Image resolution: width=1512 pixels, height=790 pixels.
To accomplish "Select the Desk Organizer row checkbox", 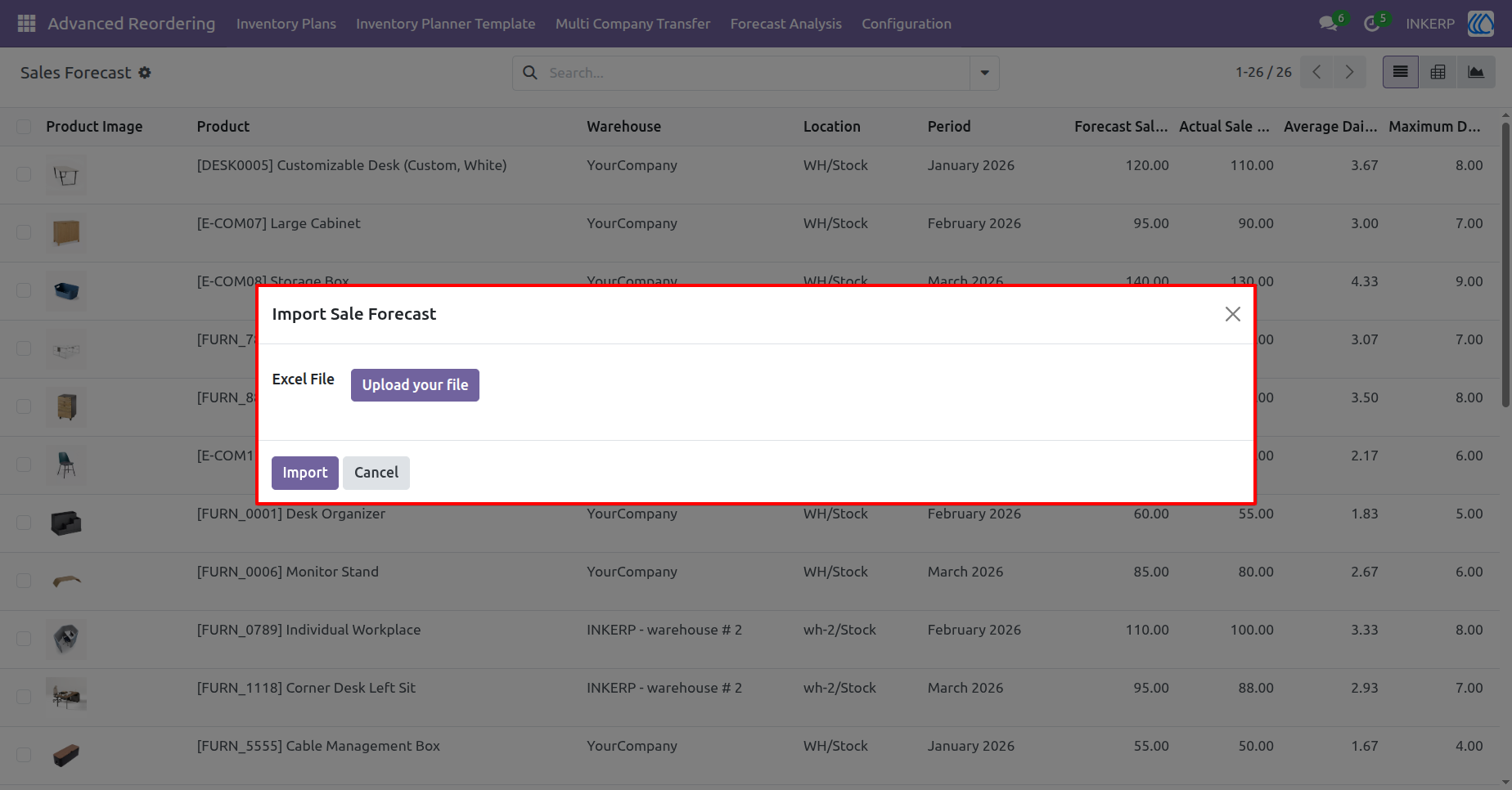I will coord(24,523).
